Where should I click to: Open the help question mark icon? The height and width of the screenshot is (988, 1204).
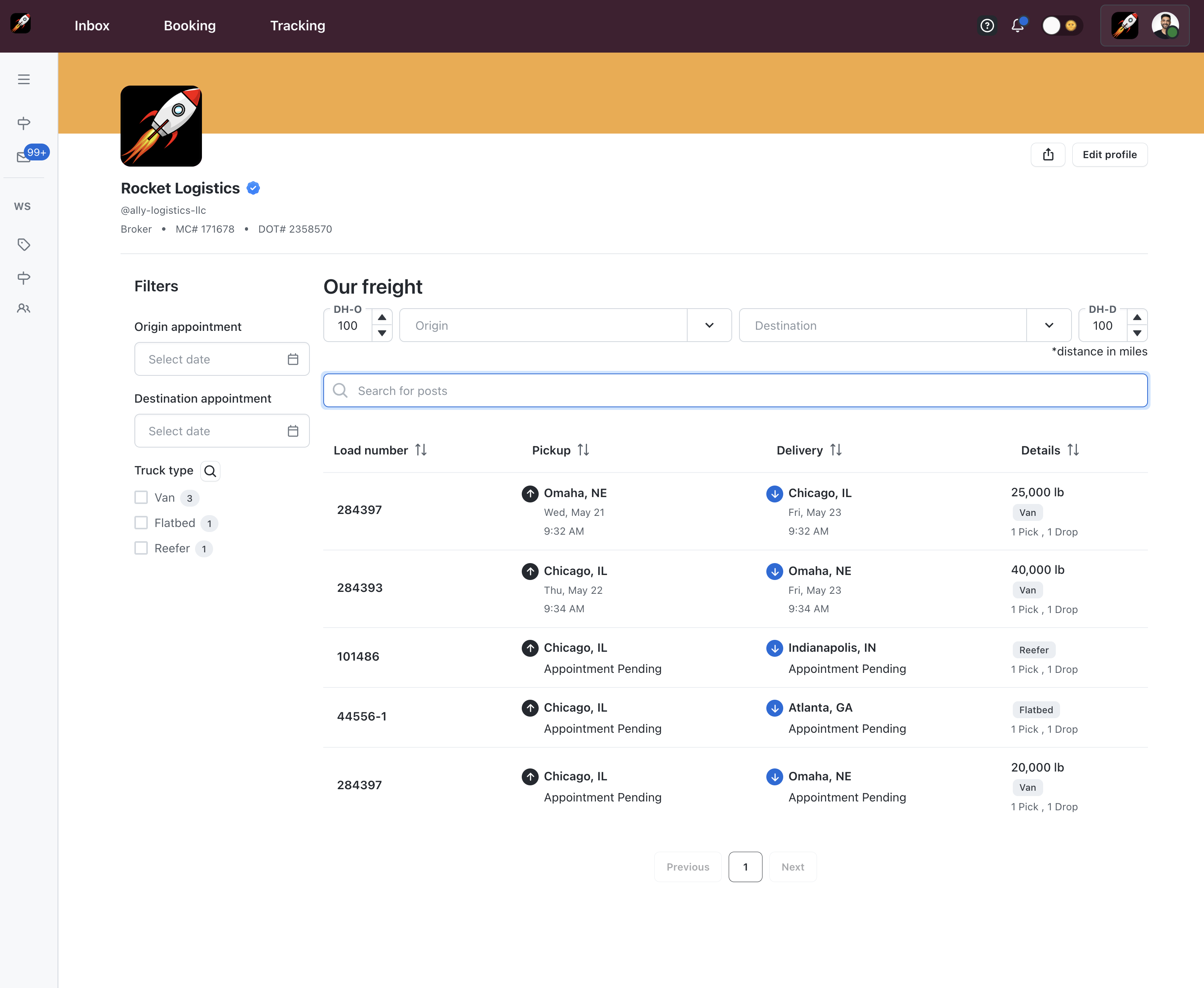[987, 26]
